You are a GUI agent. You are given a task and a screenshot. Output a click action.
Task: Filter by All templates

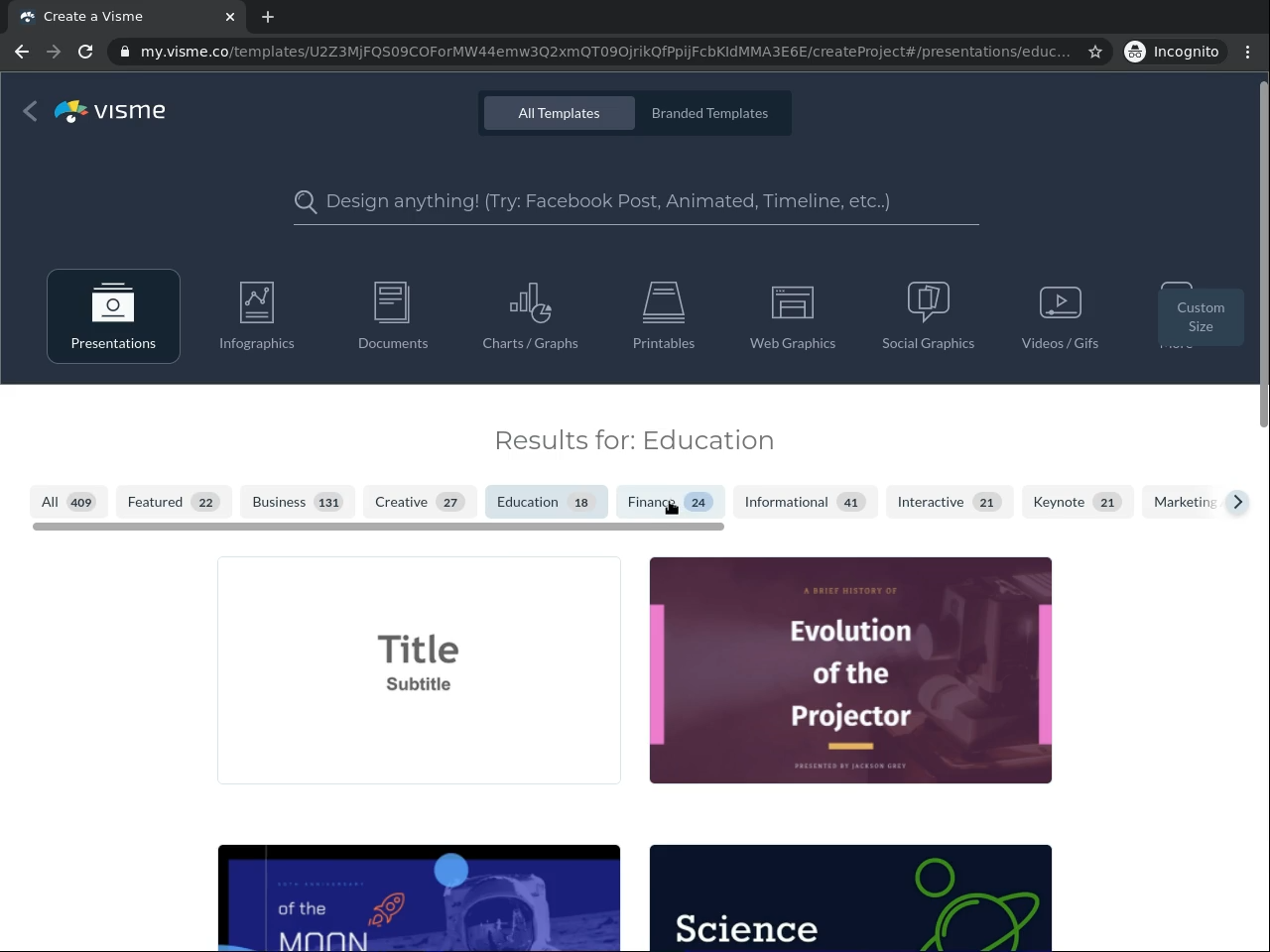[67, 502]
